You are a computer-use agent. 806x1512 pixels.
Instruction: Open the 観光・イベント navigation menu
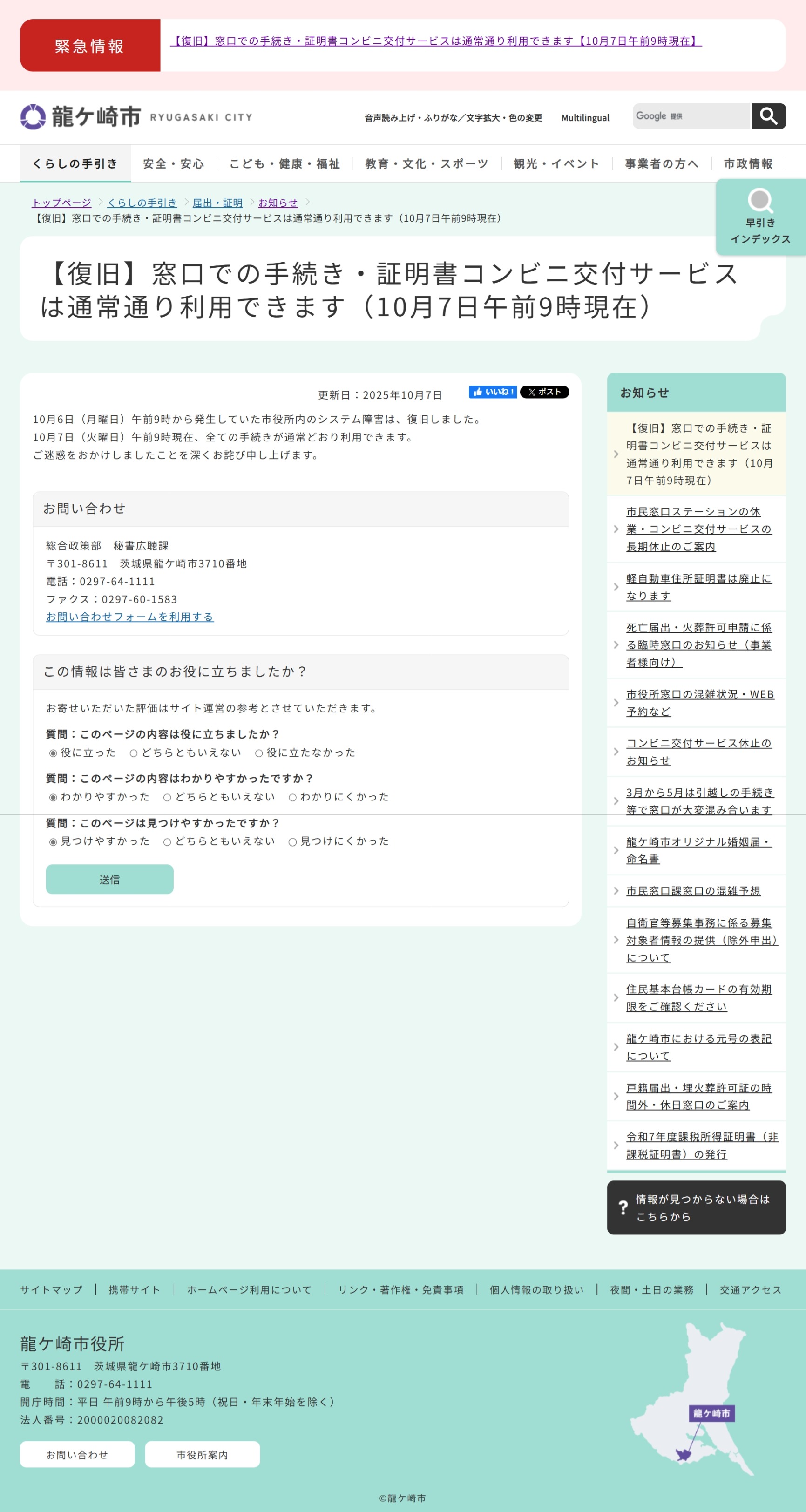pyautogui.click(x=556, y=164)
